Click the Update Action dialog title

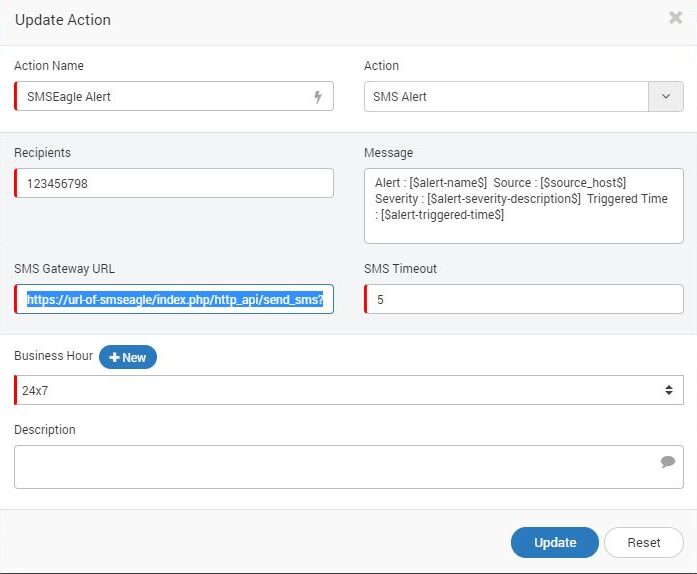click(63, 20)
